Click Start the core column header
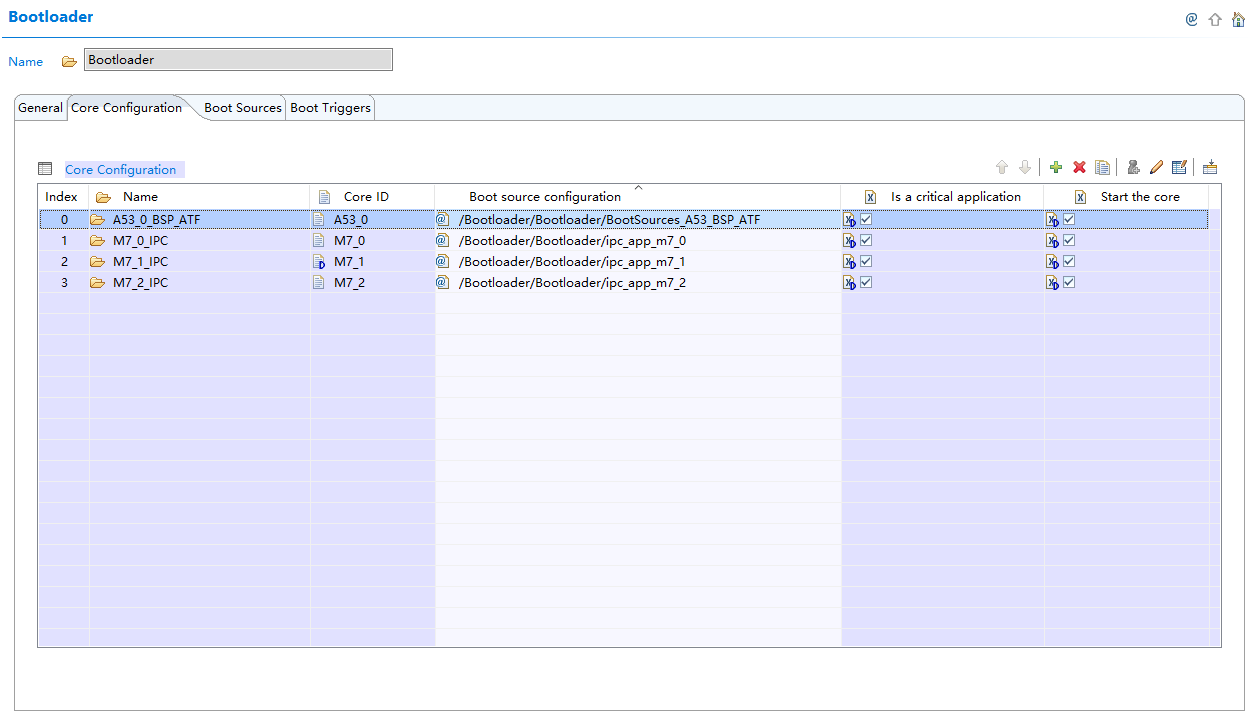The image size is (1255, 720). (x=1126, y=197)
